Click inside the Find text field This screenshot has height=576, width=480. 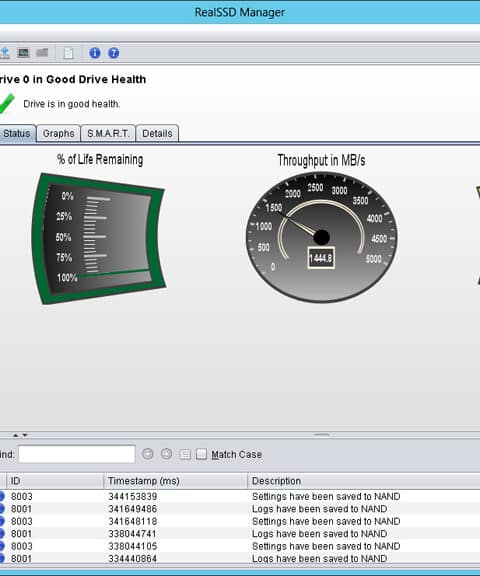[77, 454]
